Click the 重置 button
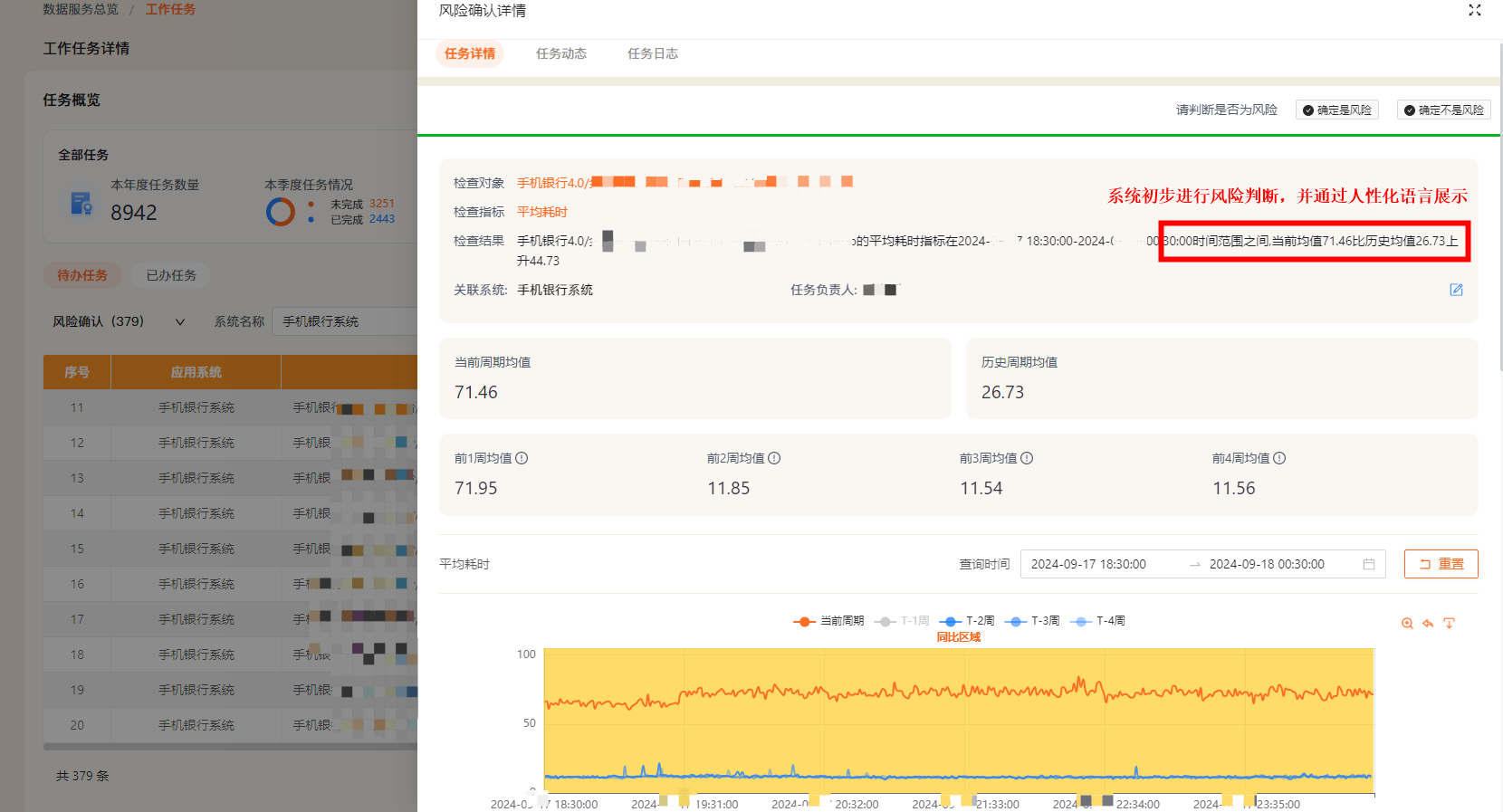Screen dimensions: 1503x812 click(x=1441, y=564)
